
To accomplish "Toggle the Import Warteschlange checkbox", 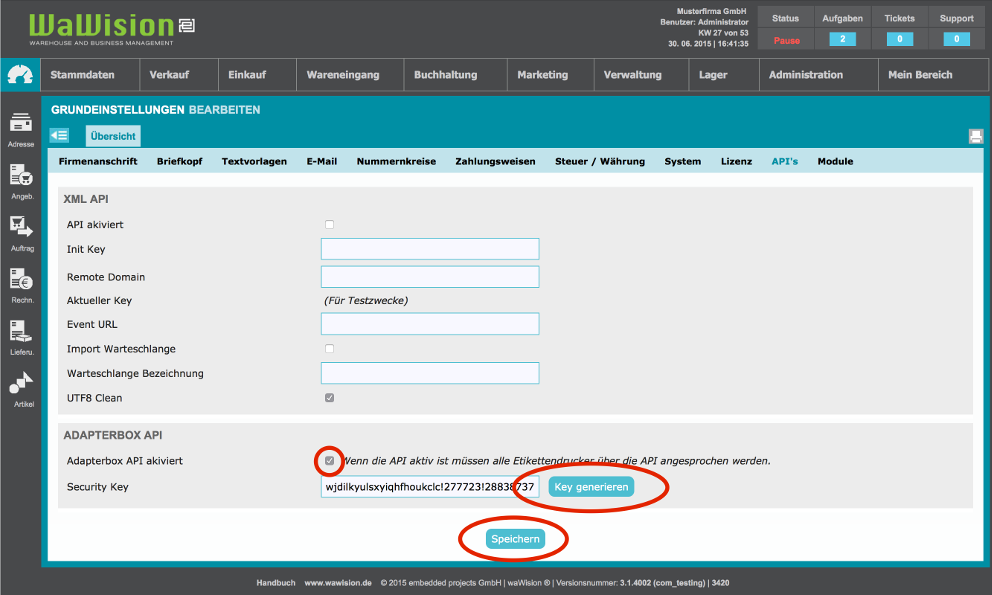I will click(x=330, y=349).
